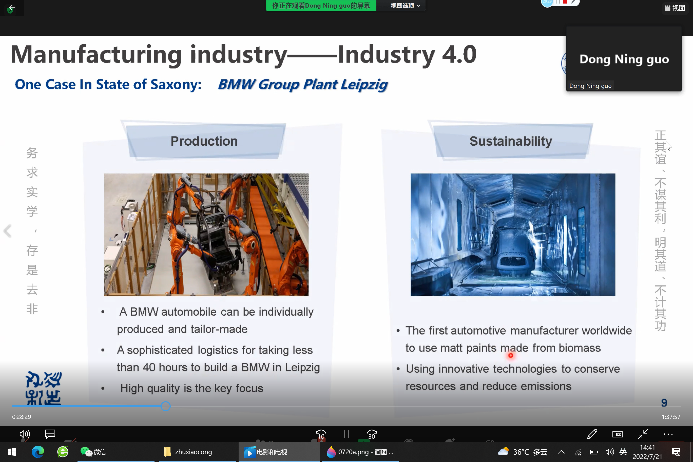Enter fullscreen mode in the player

[x=642, y=434]
